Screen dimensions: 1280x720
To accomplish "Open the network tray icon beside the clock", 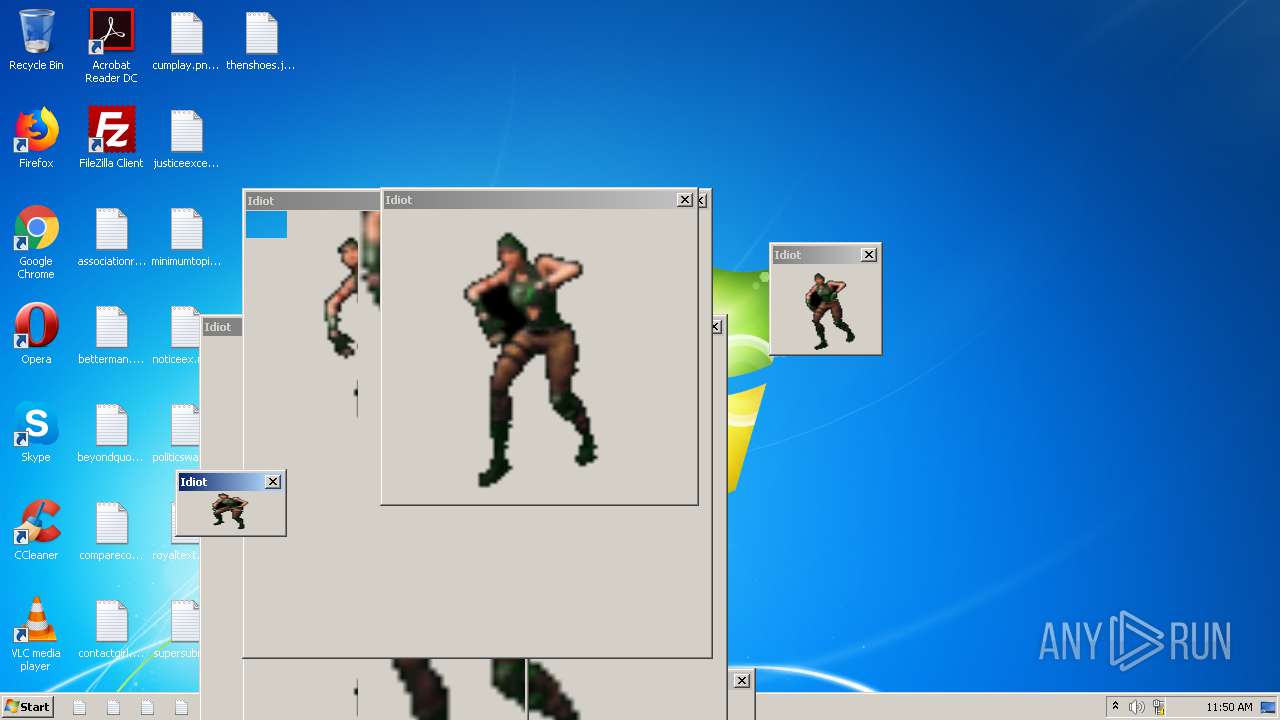I will (x=1159, y=707).
